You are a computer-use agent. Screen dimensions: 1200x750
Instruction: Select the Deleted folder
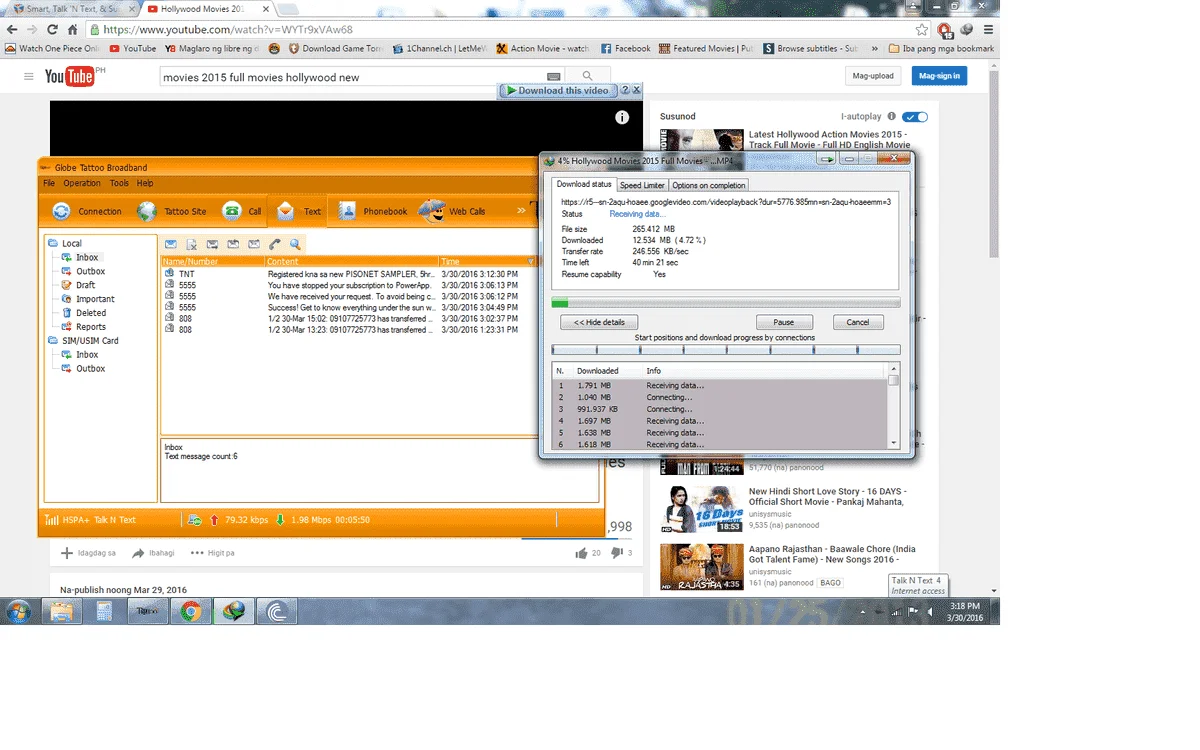(x=90, y=313)
